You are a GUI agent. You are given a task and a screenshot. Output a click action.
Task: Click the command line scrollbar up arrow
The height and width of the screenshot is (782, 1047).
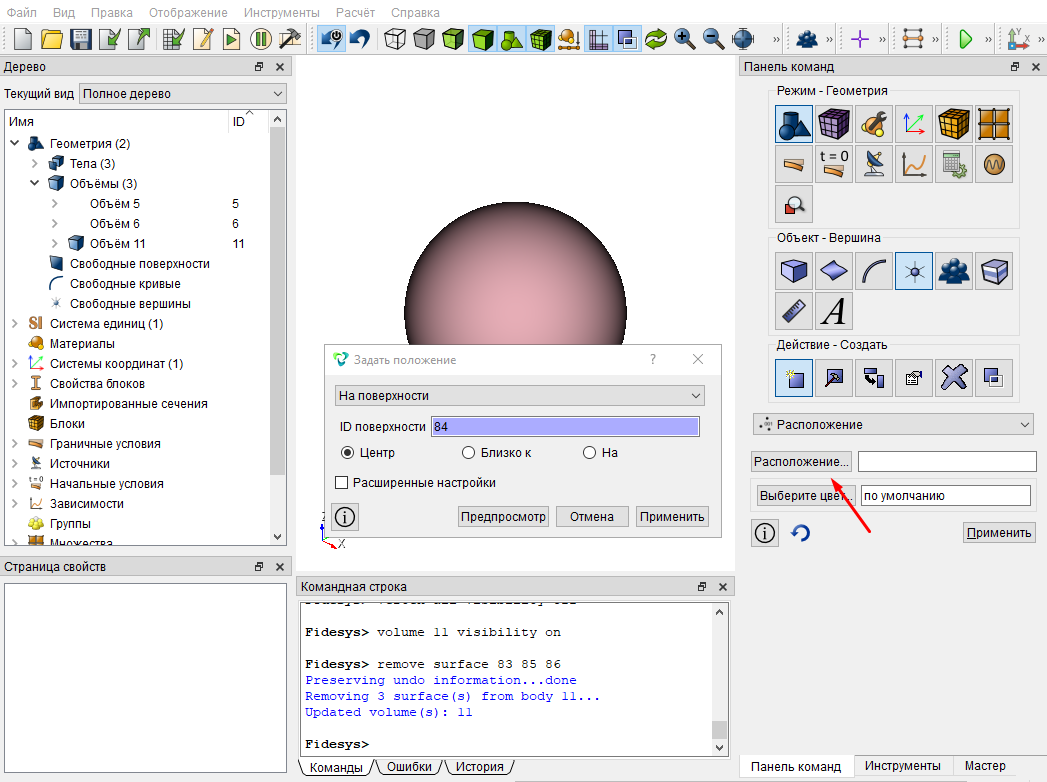(719, 612)
